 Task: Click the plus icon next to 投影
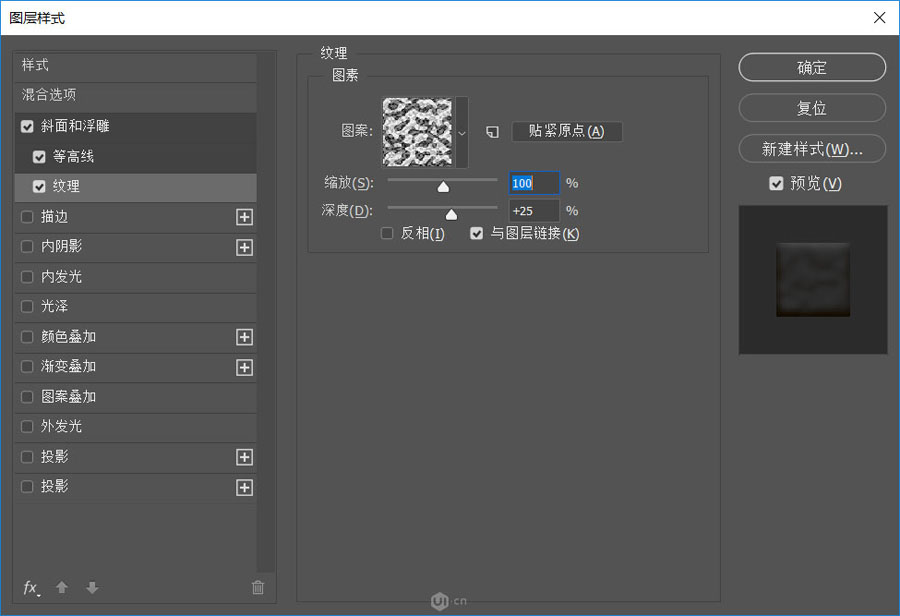click(244, 457)
